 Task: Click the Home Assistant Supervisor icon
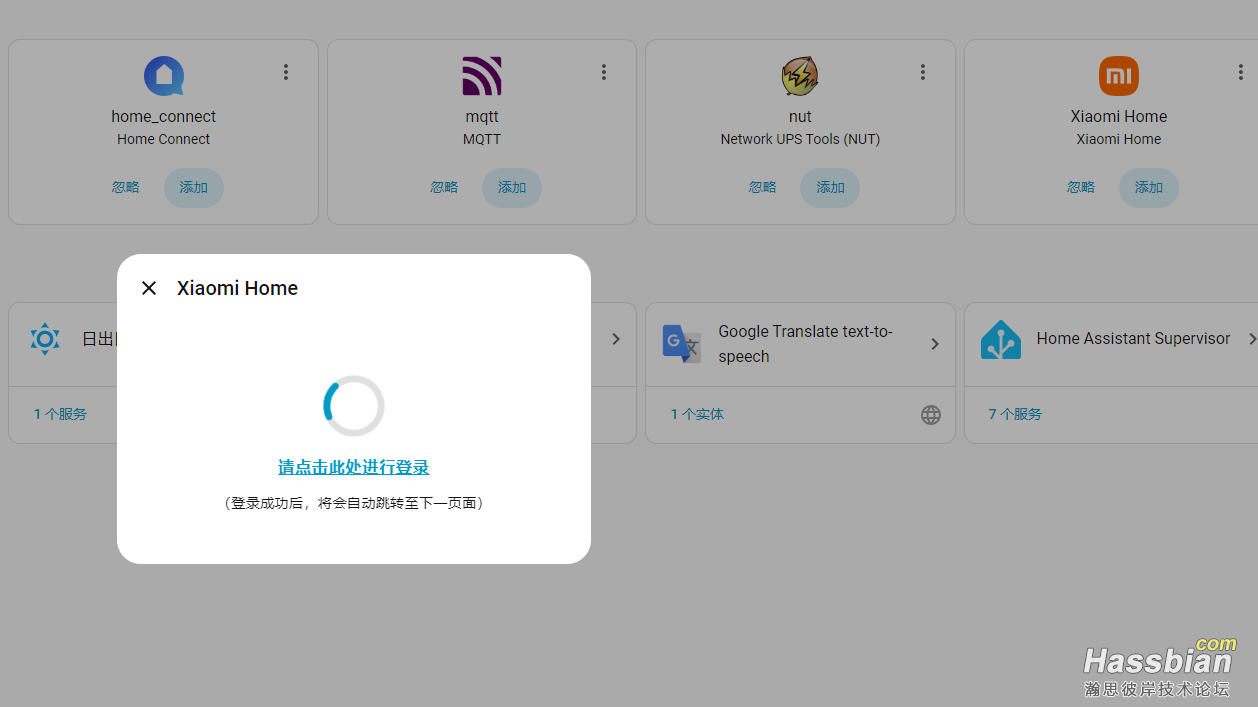click(x=1001, y=339)
